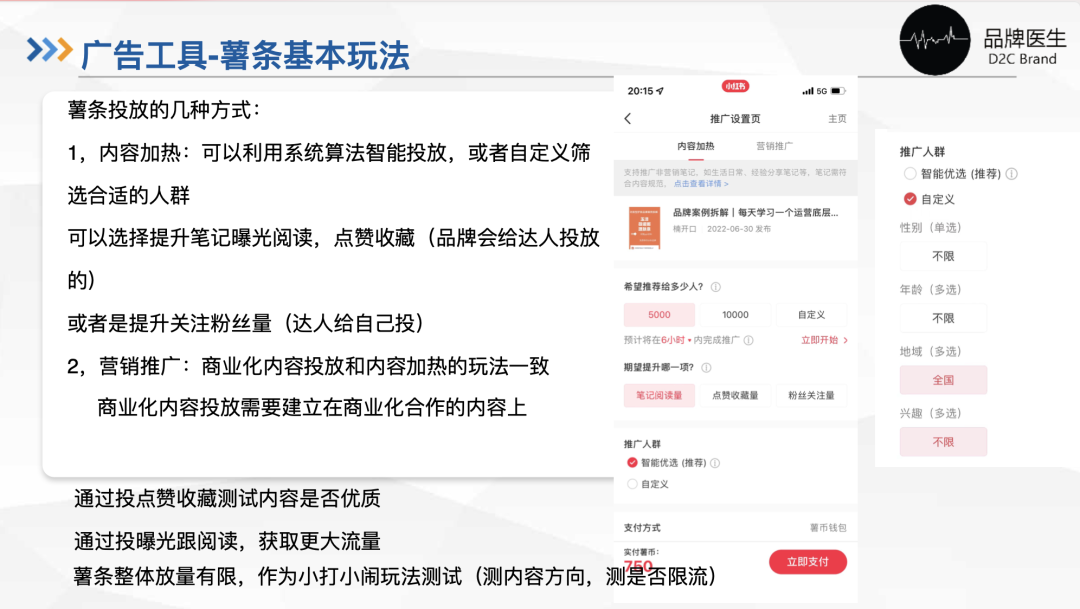Screen dimensions: 1080x609
Task: Click the slide title 广告工具-薯条基本玩法
Action: [245, 55]
